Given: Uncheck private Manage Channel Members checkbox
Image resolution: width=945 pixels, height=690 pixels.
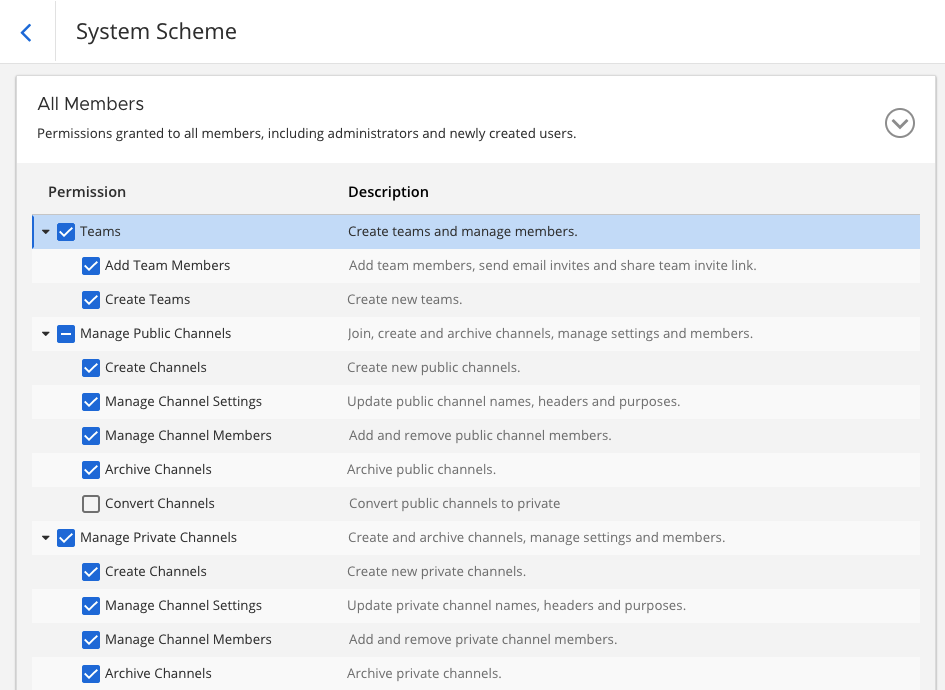Looking at the screenshot, I should (x=91, y=640).
